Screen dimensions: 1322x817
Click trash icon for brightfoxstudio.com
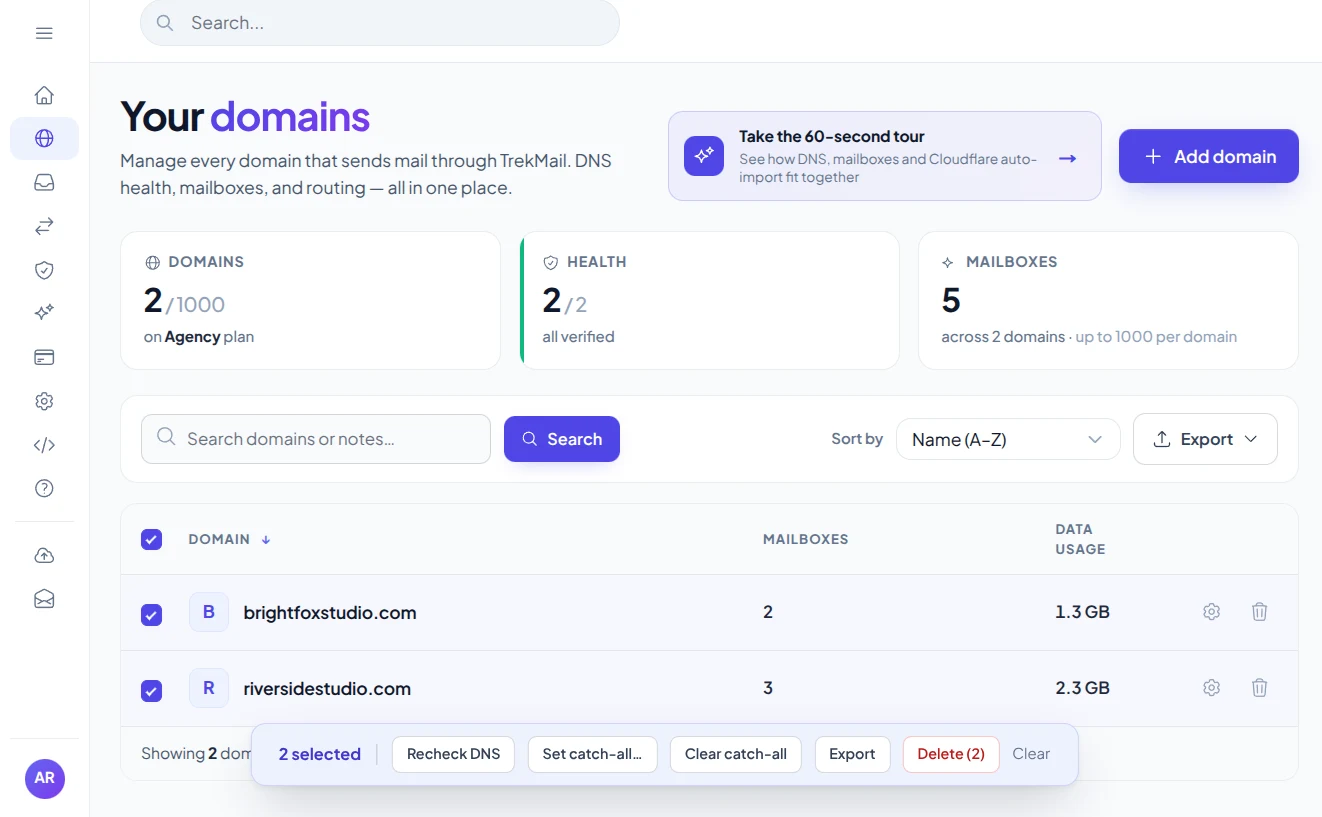pos(1259,611)
